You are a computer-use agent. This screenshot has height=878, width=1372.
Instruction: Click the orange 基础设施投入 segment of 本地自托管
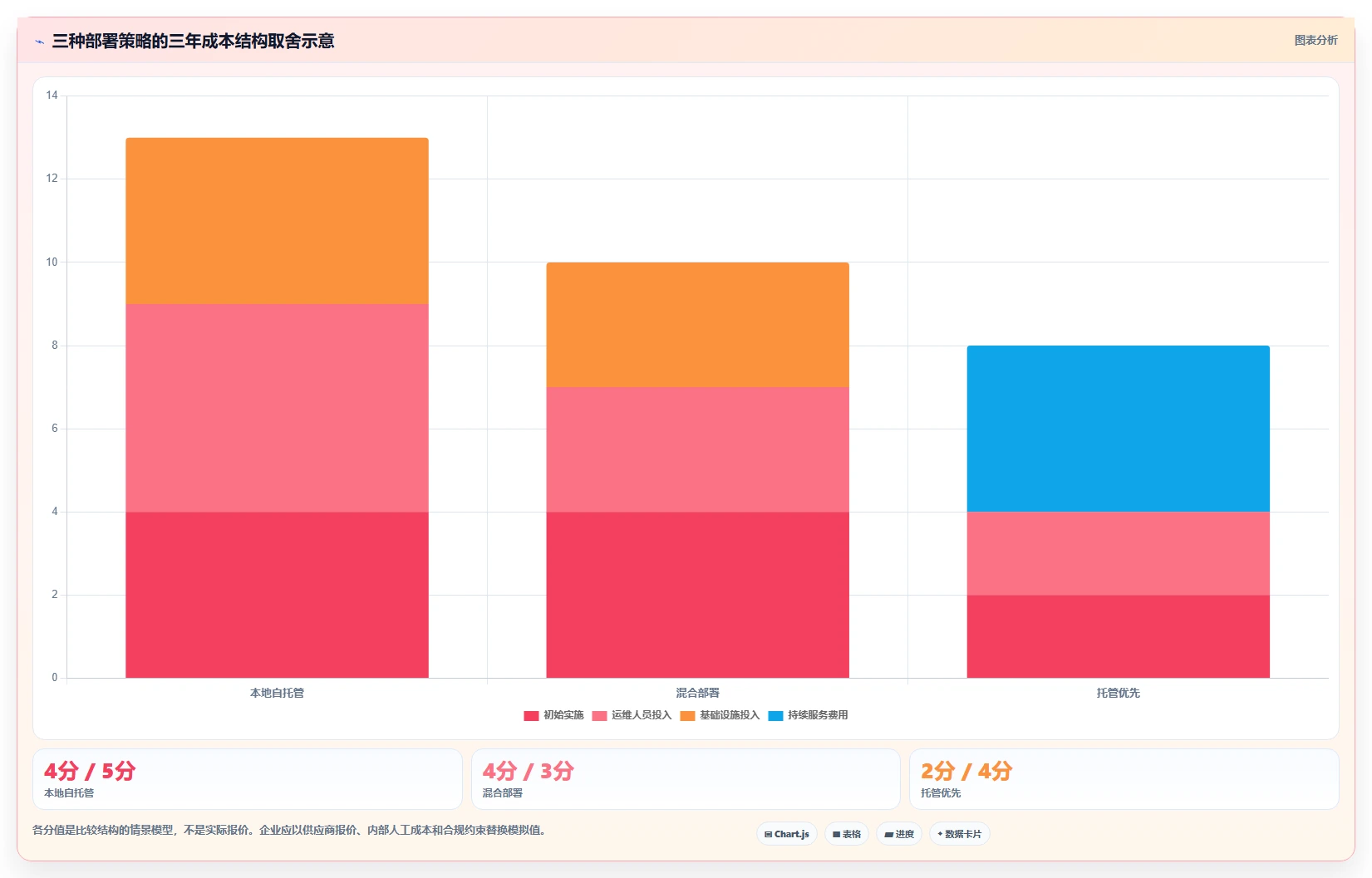(x=277, y=221)
